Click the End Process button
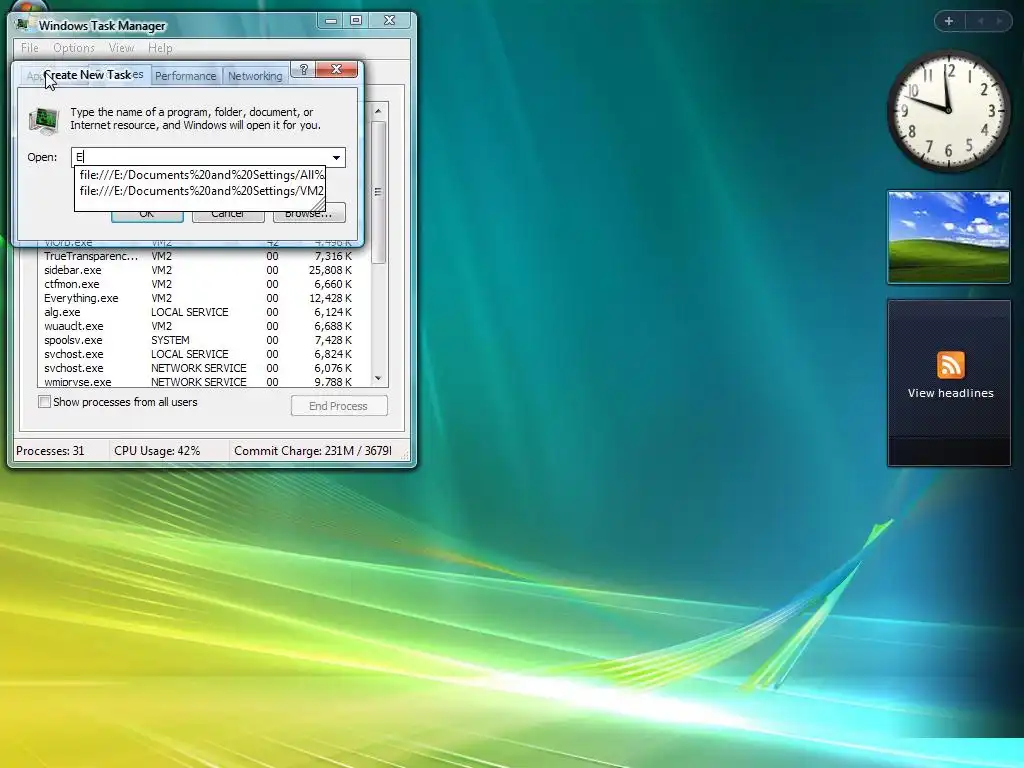Screen dimensions: 1024x768 pos(339,406)
